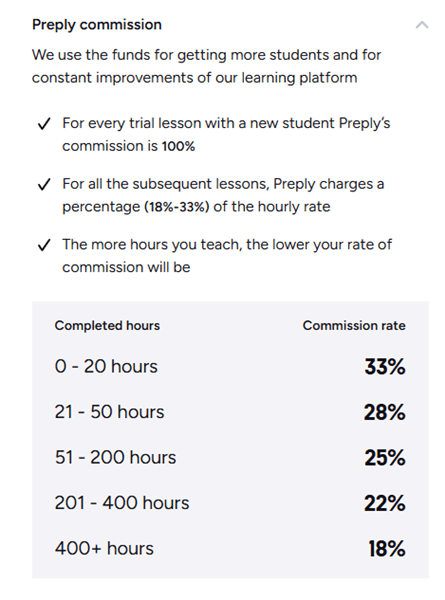Select the 201 - 400 hours row
Viewport: 445px width, 600px height.
tap(230, 503)
